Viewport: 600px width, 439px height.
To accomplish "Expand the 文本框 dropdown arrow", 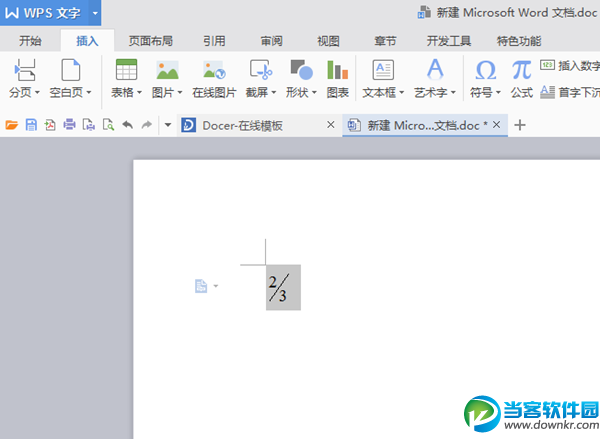I will point(401,92).
